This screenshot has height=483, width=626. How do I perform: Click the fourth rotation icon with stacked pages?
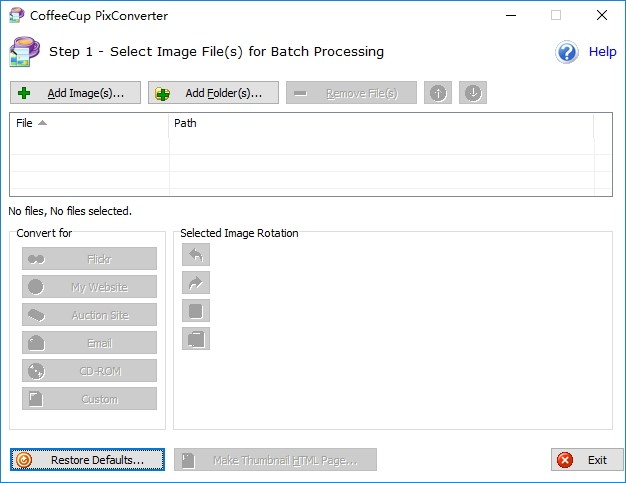[x=196, y=338]
